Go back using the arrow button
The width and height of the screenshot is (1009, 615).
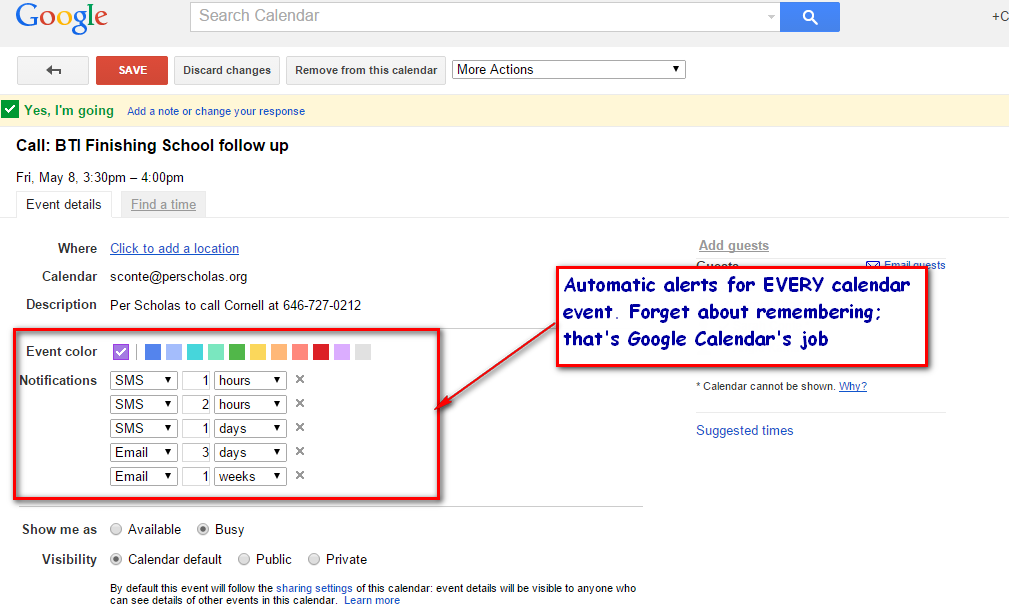tap(53, 70)
